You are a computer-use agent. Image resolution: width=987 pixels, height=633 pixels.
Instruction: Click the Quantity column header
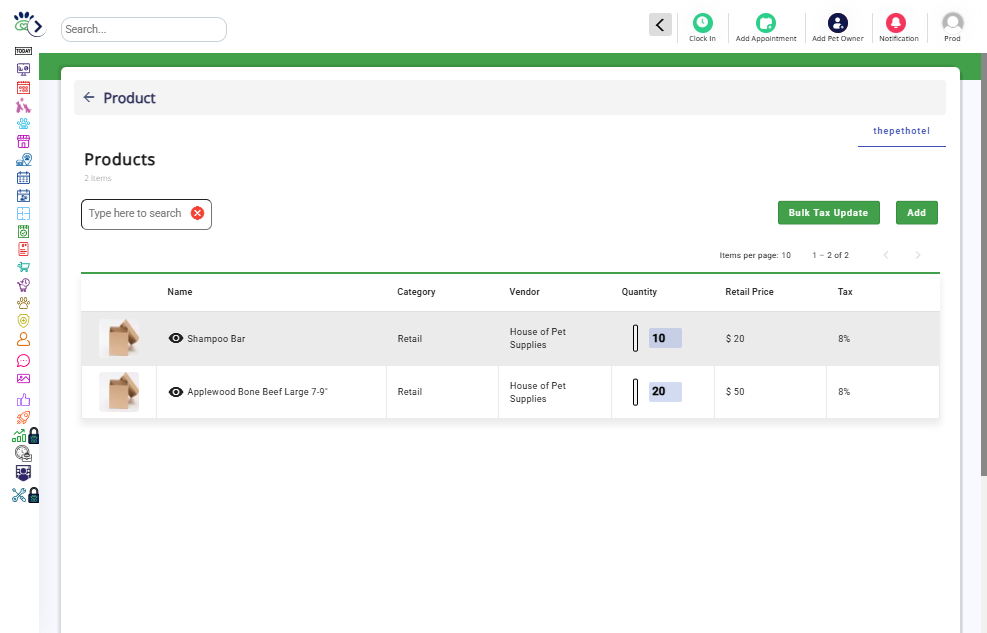(x=639, y=292)
